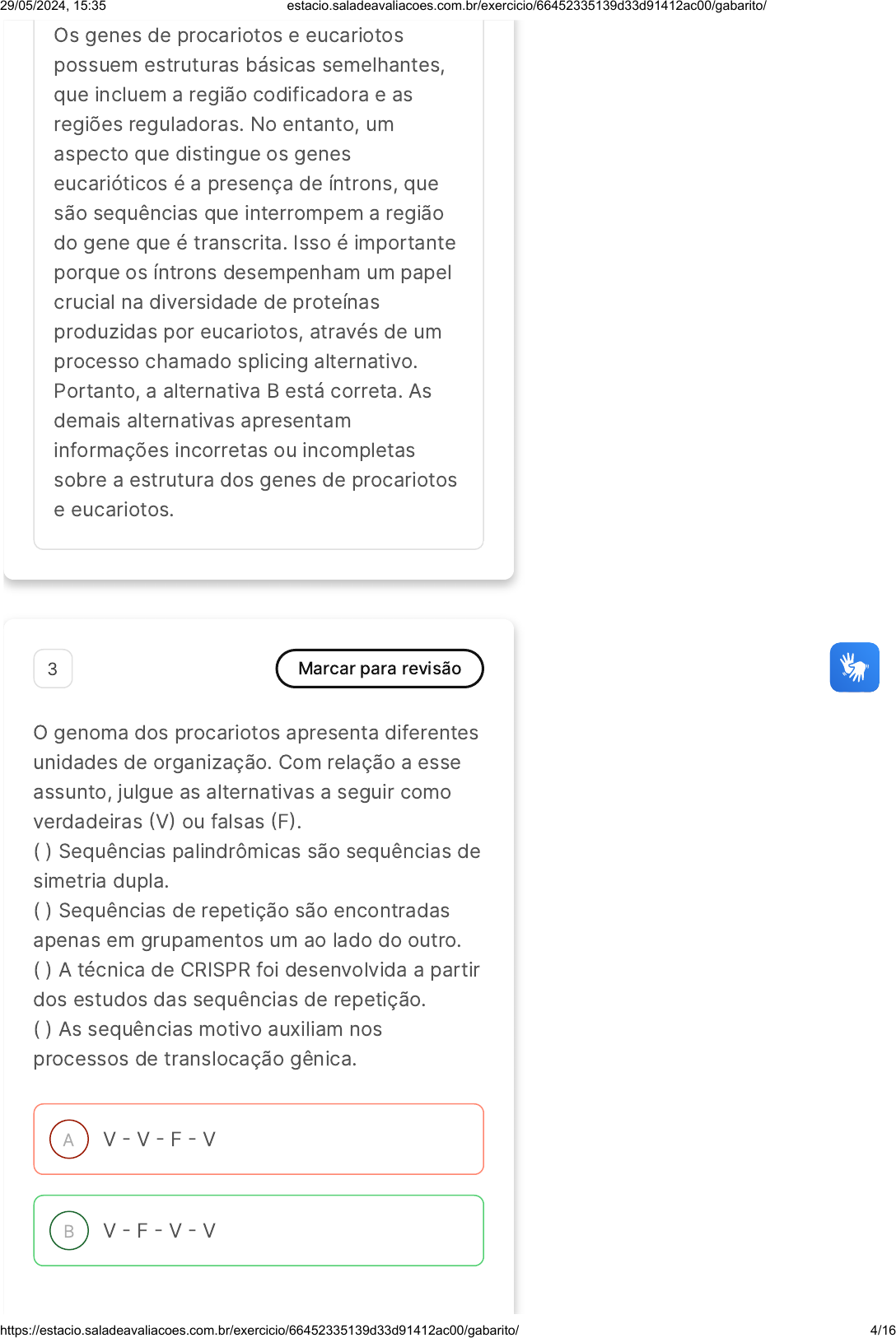
Task: Open the sign language accessibility widget
Action: point(854,667)
